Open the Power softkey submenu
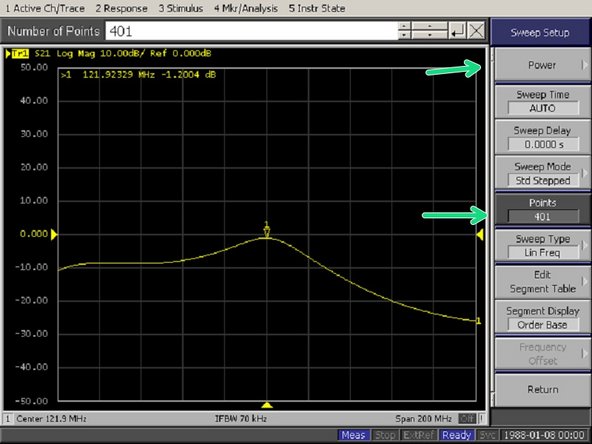Viewport: 592px width, 444px height. (x=542, y=65)
